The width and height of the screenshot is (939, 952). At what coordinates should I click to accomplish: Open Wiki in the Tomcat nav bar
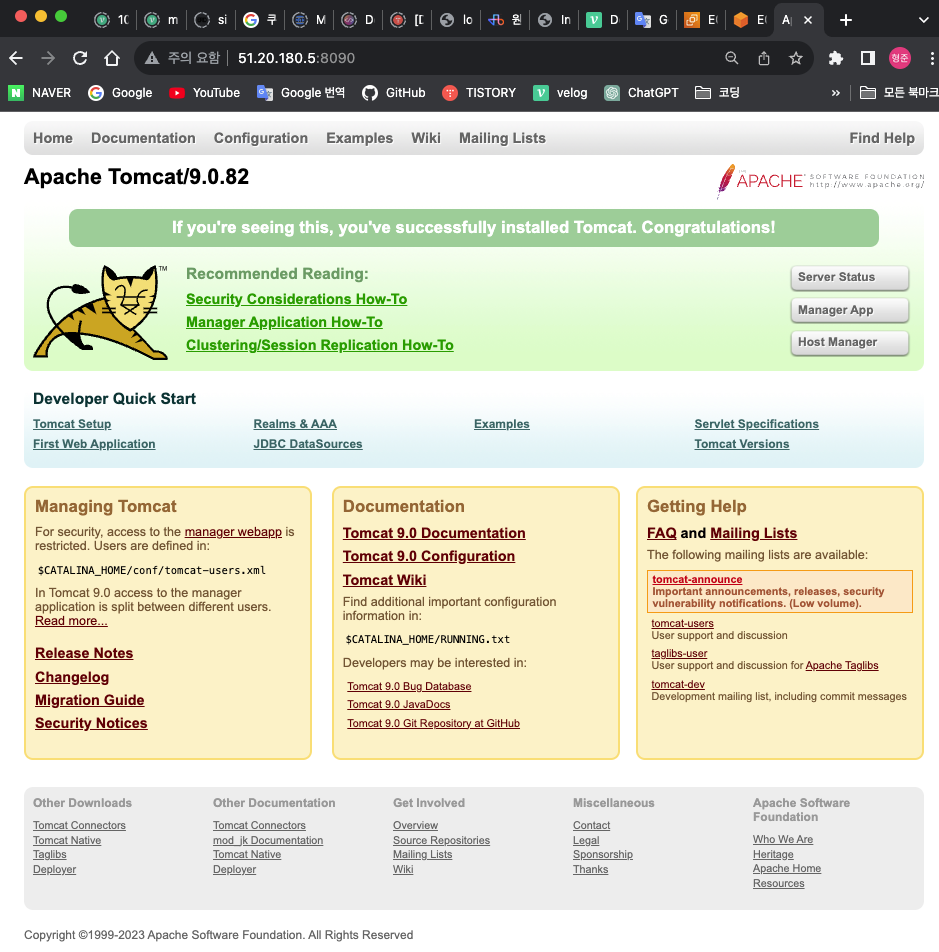[x=426, y=138]
